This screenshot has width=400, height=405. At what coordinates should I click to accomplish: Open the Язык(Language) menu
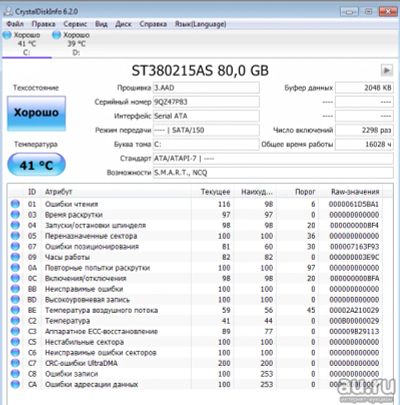coord(201,24)
